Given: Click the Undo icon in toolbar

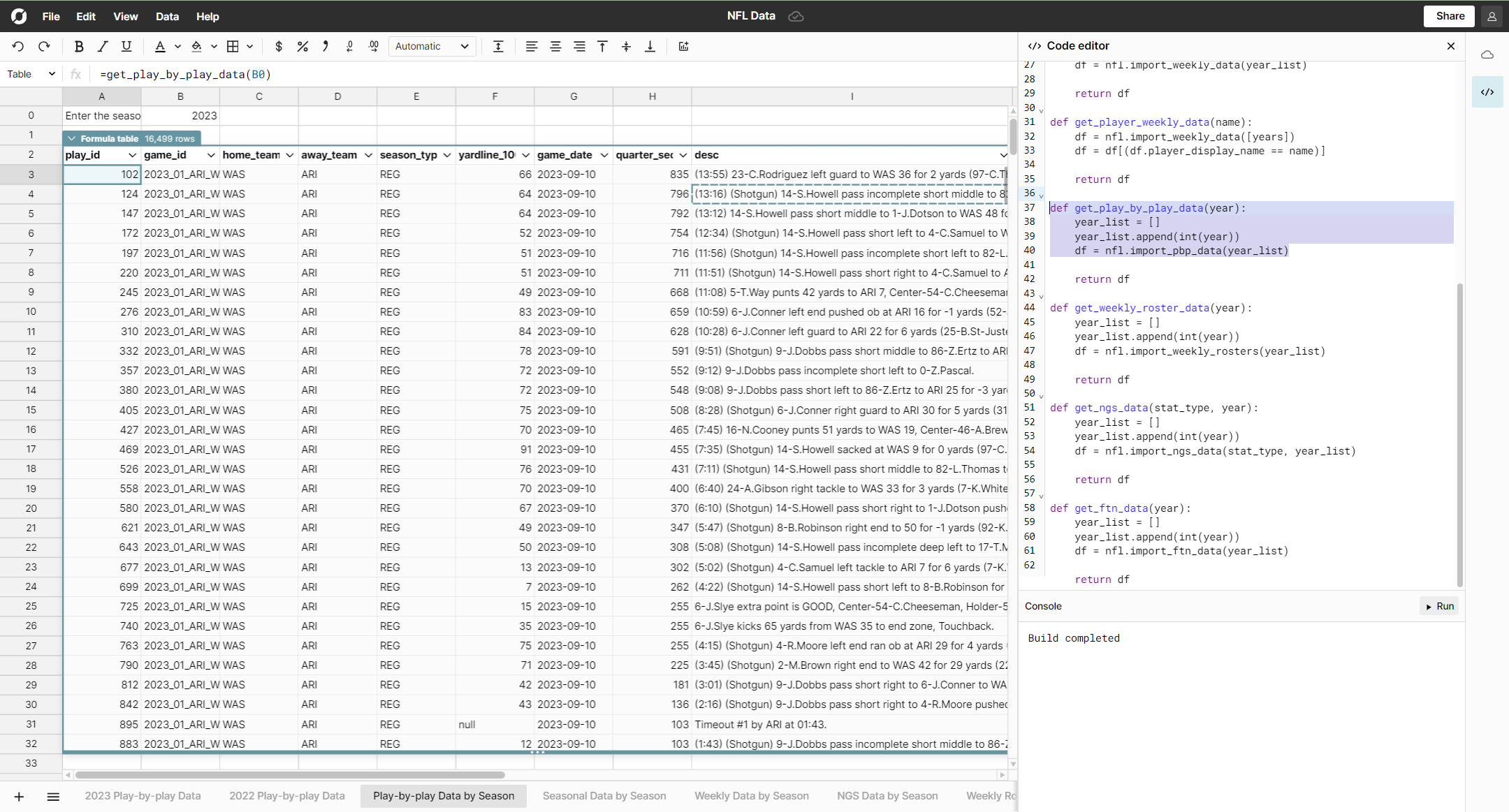Looking at the screenshot, I should coord(18,46).
